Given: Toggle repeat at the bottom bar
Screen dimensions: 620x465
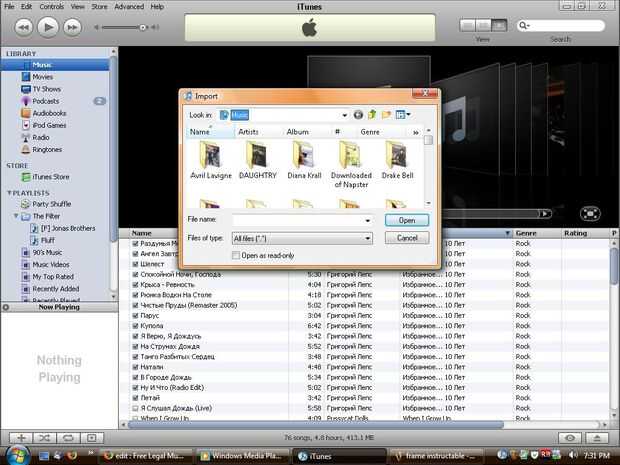Looking at the screenshot, I should 68,438.
